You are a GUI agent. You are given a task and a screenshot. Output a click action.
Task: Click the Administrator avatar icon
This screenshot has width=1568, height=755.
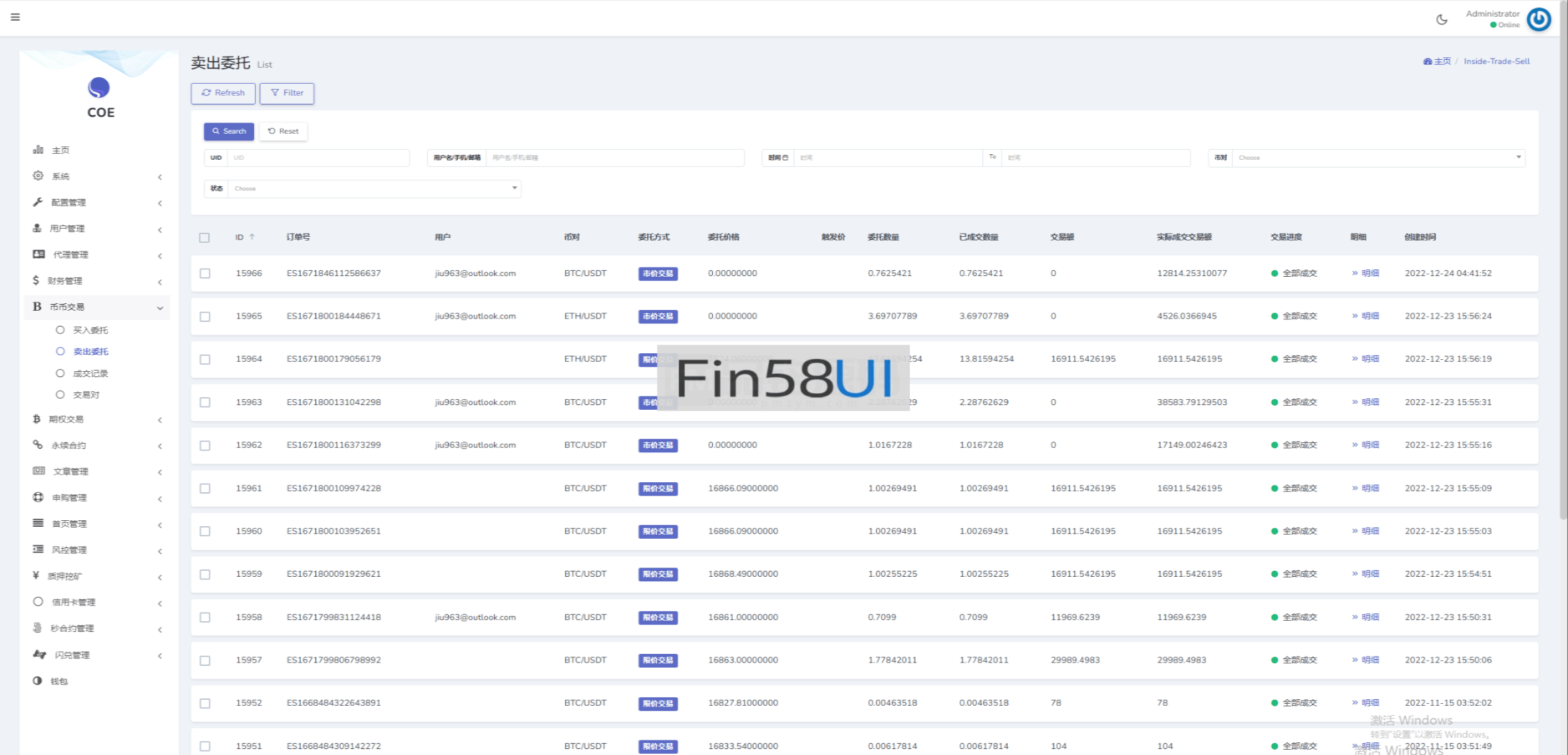tap(1539, 19)
